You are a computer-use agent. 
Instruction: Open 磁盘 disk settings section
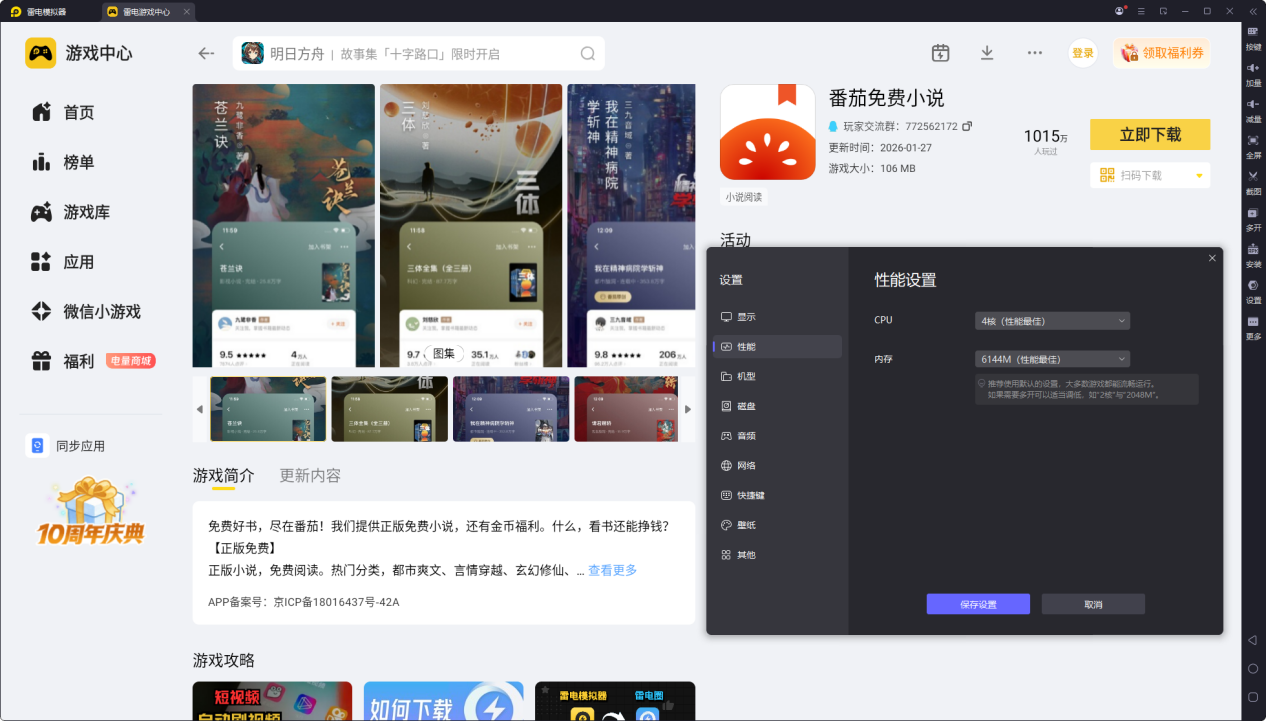click(x=777, y=406)
